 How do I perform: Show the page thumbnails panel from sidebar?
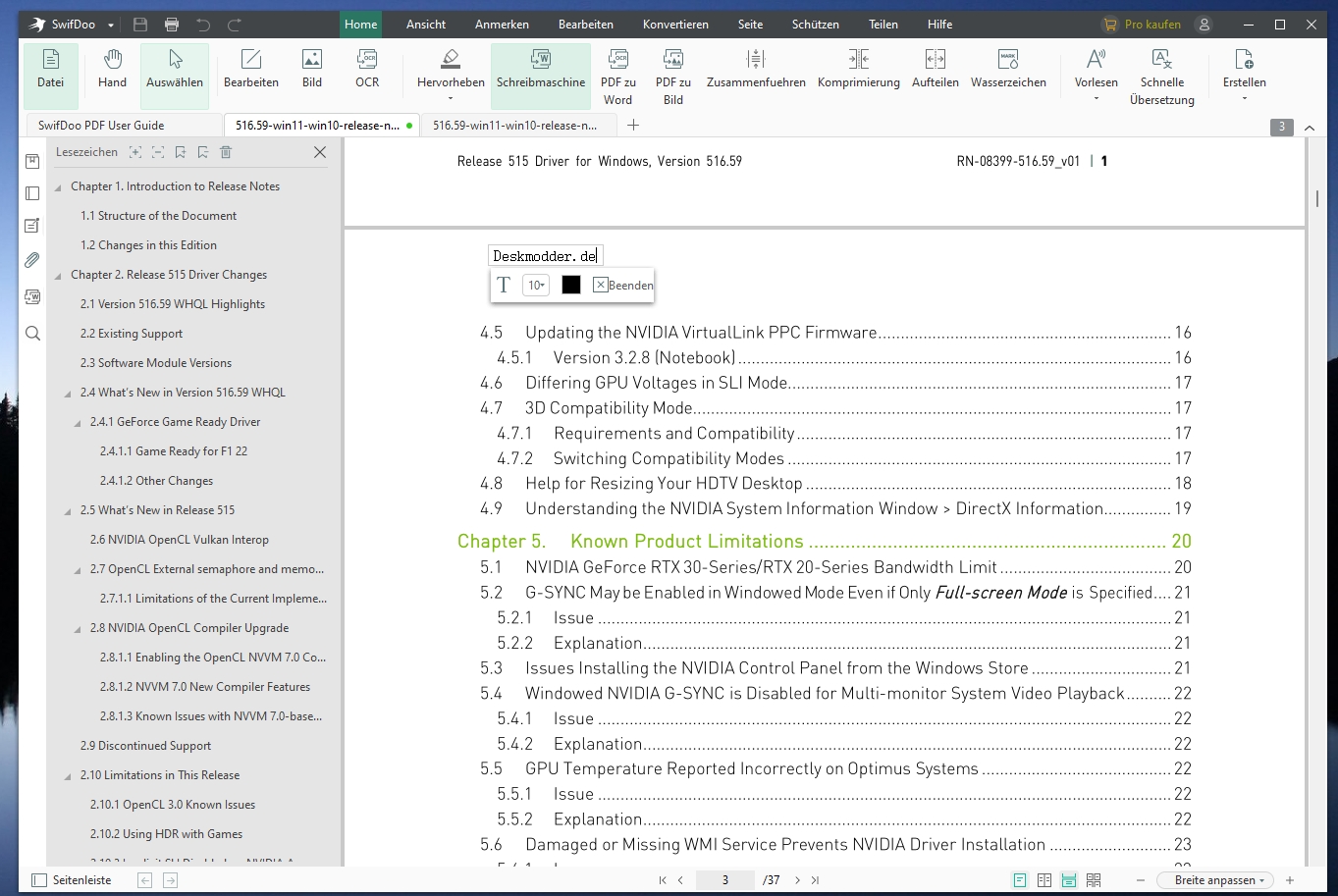[32, 193]
